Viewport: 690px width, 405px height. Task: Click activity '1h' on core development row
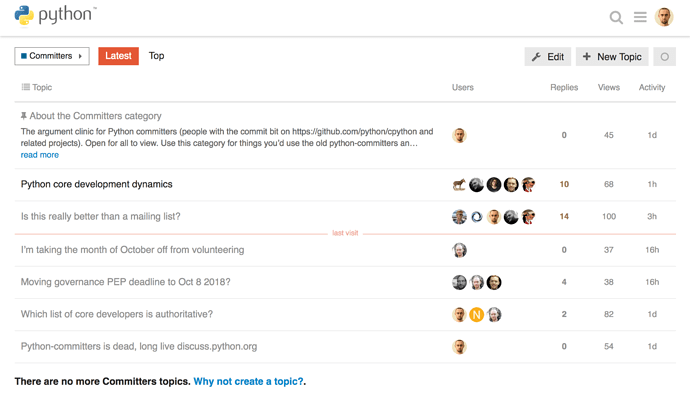click(652, 184)
